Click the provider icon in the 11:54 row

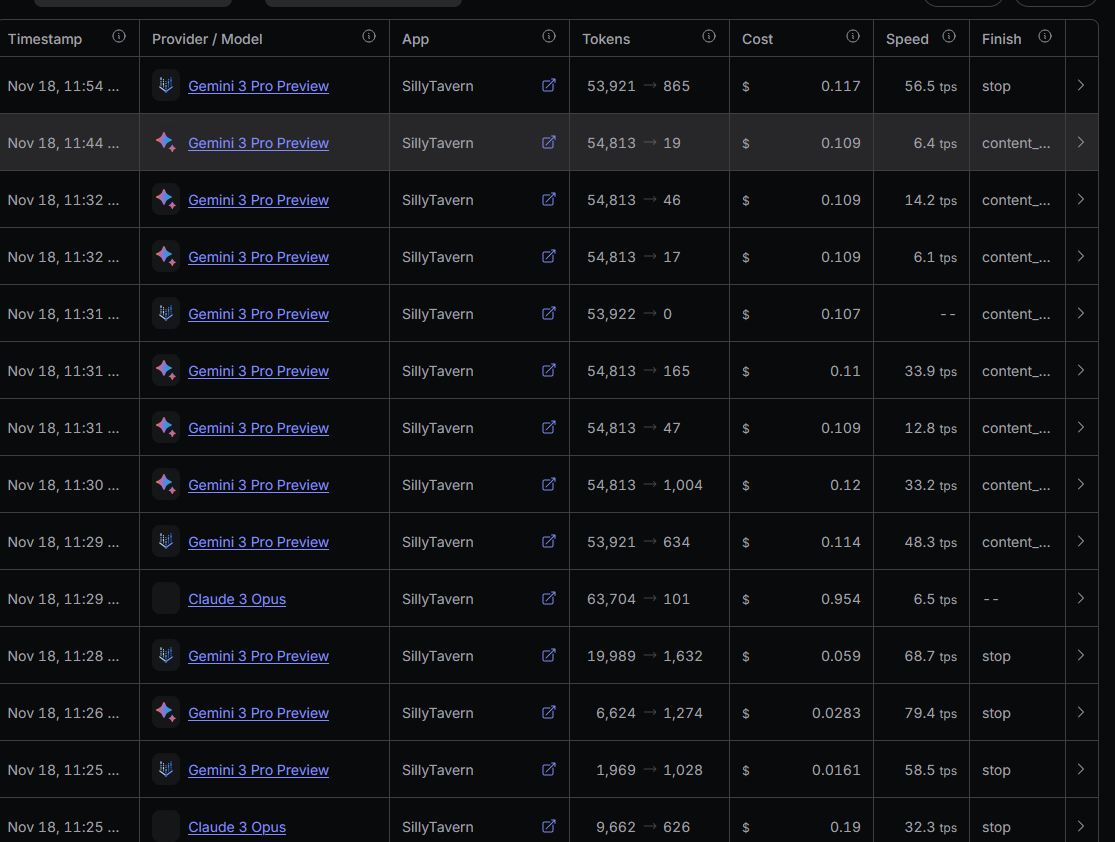166,85
